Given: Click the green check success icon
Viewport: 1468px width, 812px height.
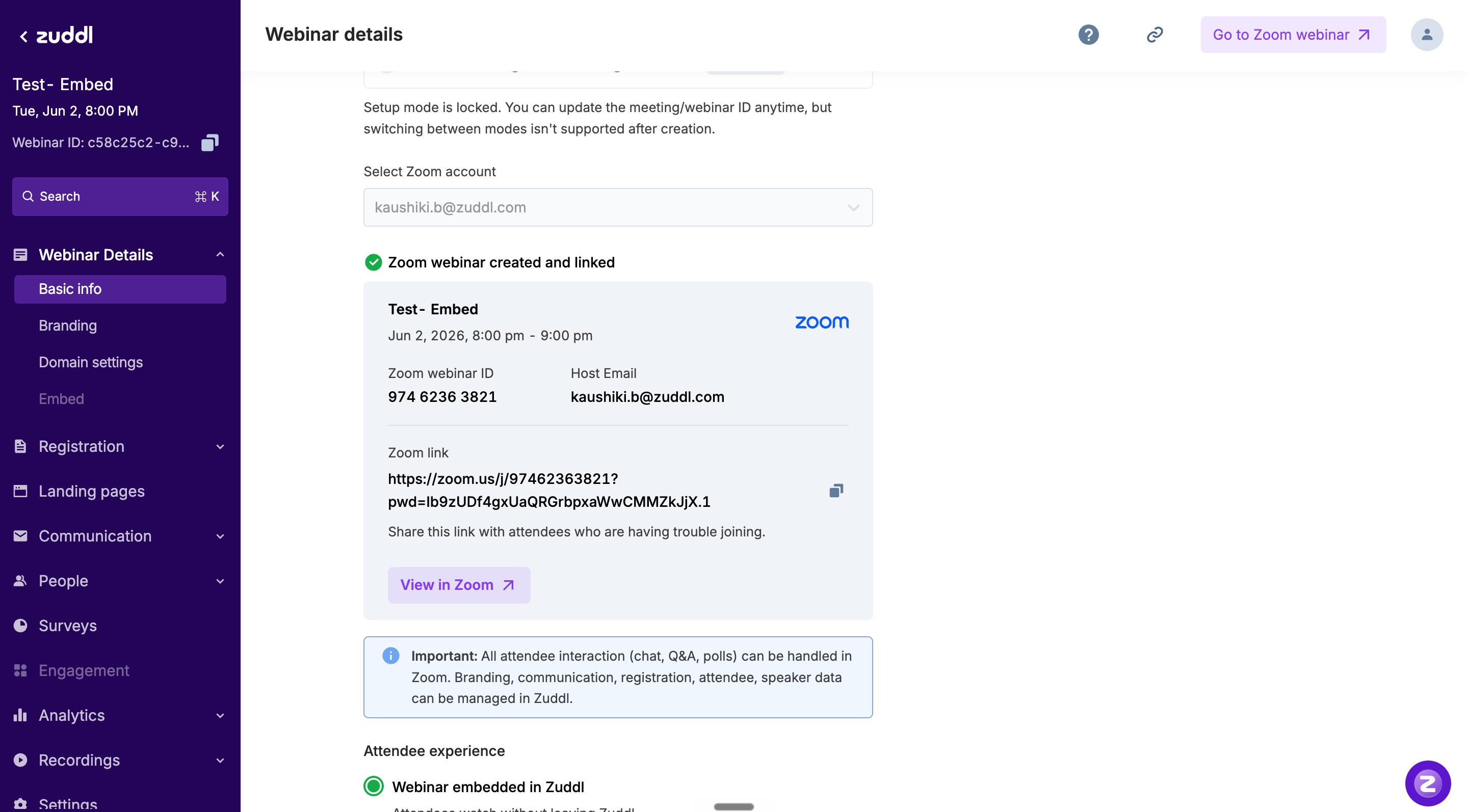Looking at the screenshot, I should [x=373, y=262].
